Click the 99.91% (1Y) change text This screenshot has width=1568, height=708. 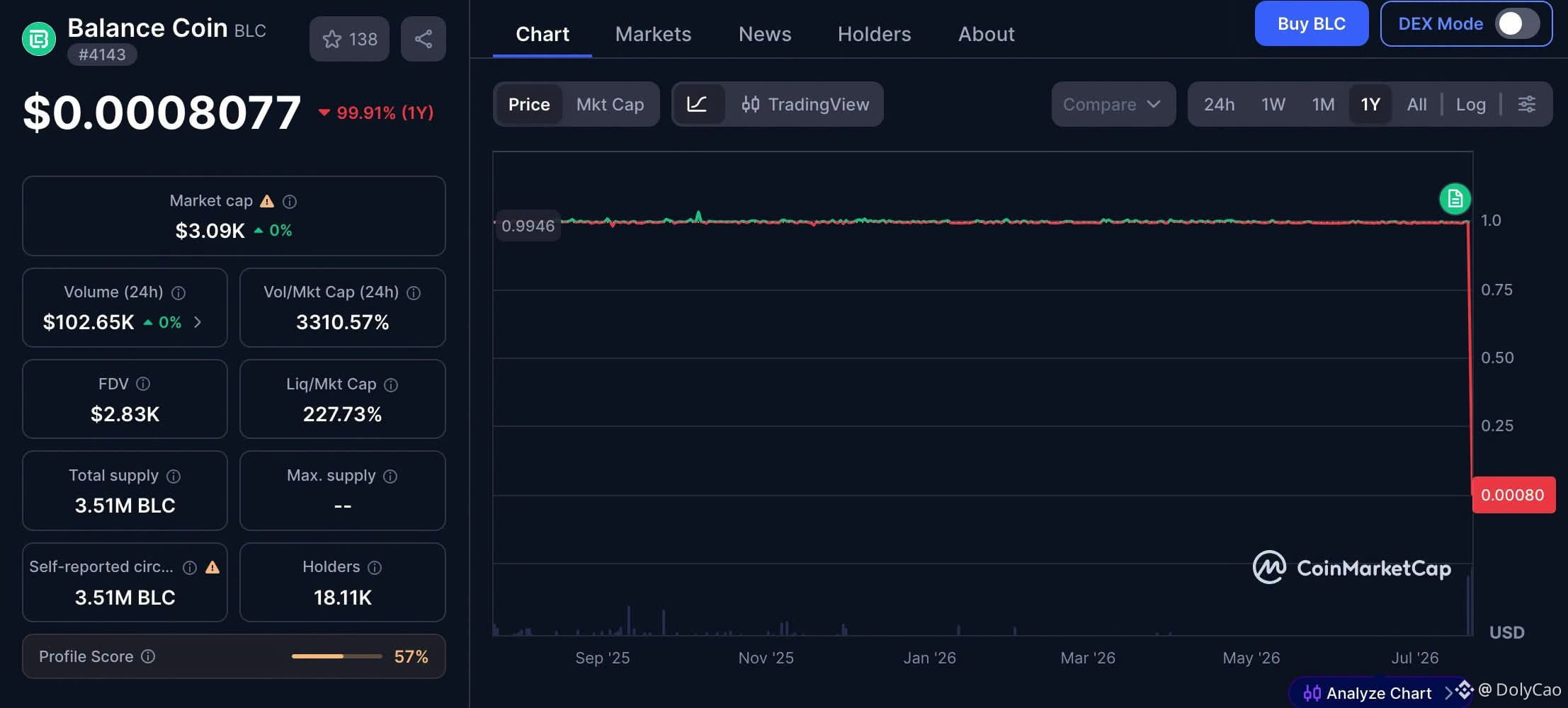pos(385,113)
